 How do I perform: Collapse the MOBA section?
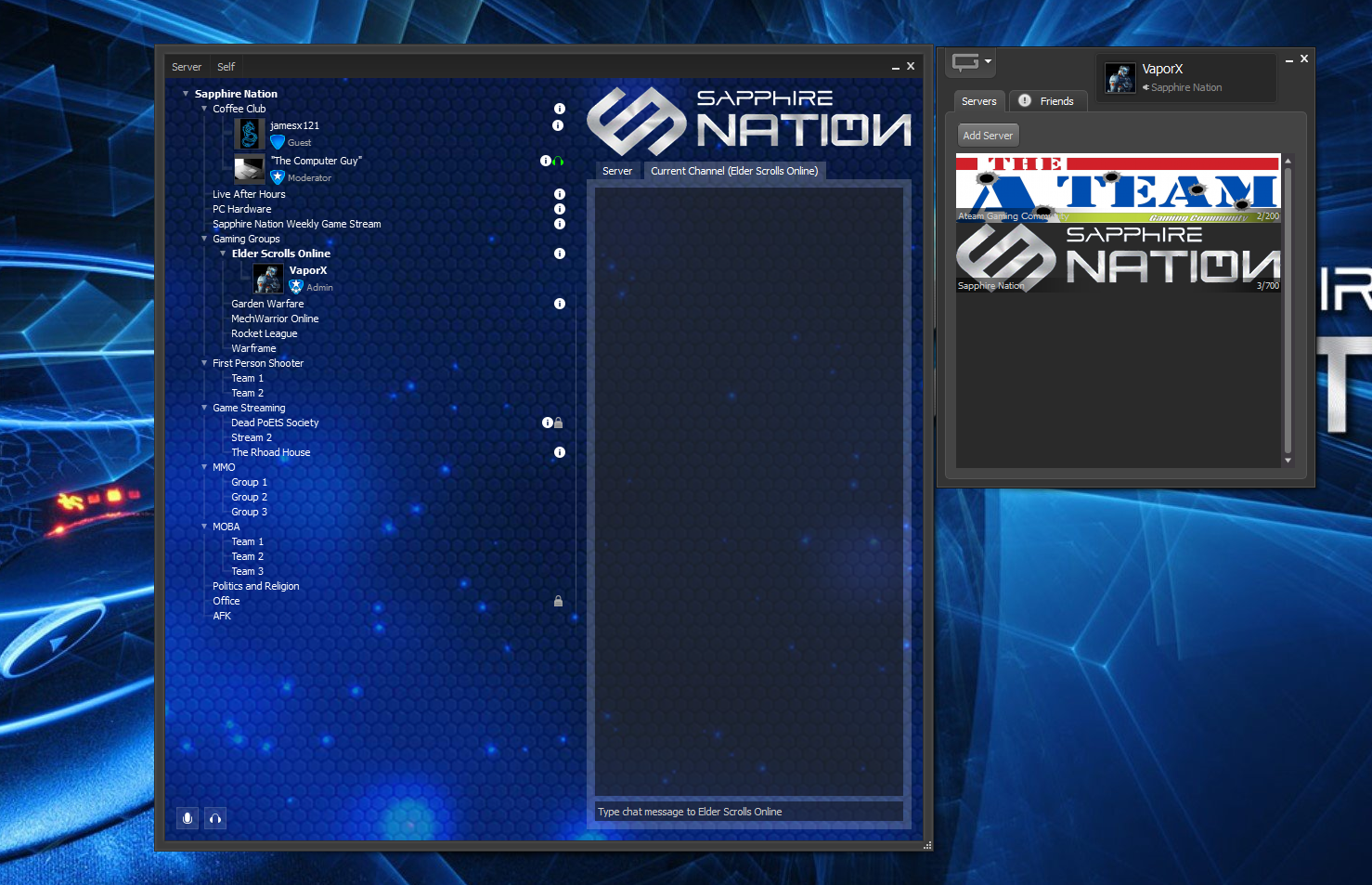204,527
